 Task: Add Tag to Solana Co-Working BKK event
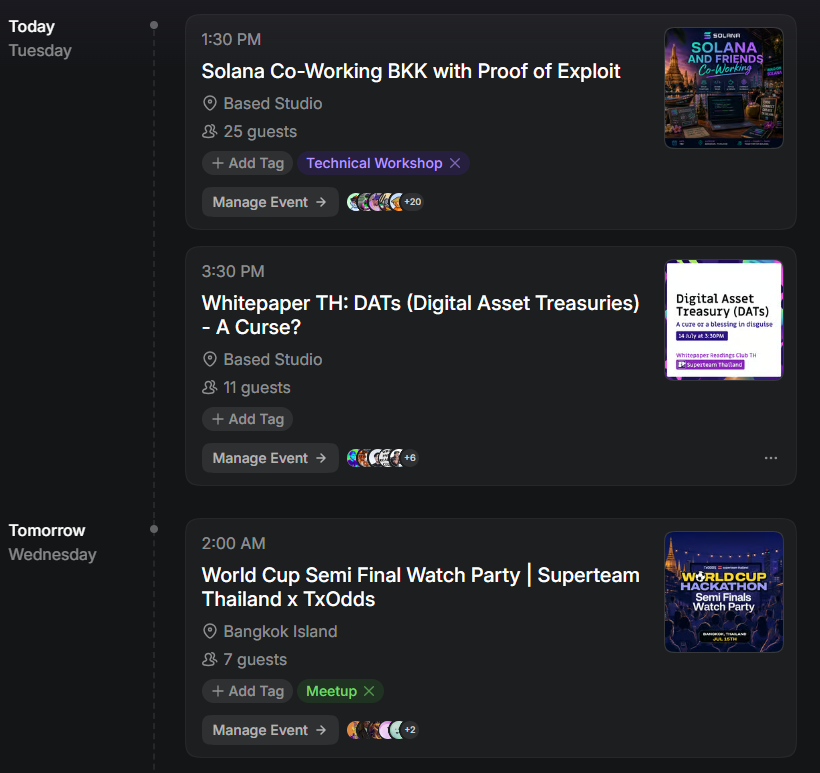pyautogui.click(x=247, y=163)
